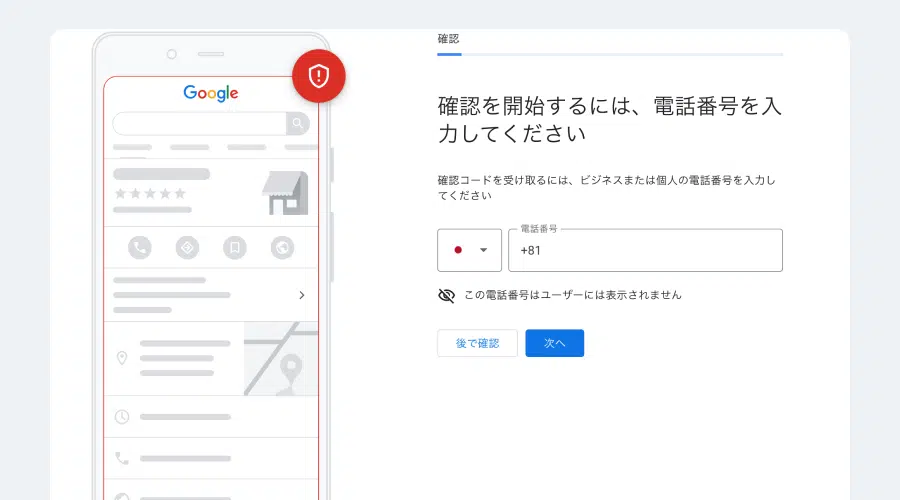Click the magnifier search icon in mockup
900x500 pixels.
click(x=297, y=123)
